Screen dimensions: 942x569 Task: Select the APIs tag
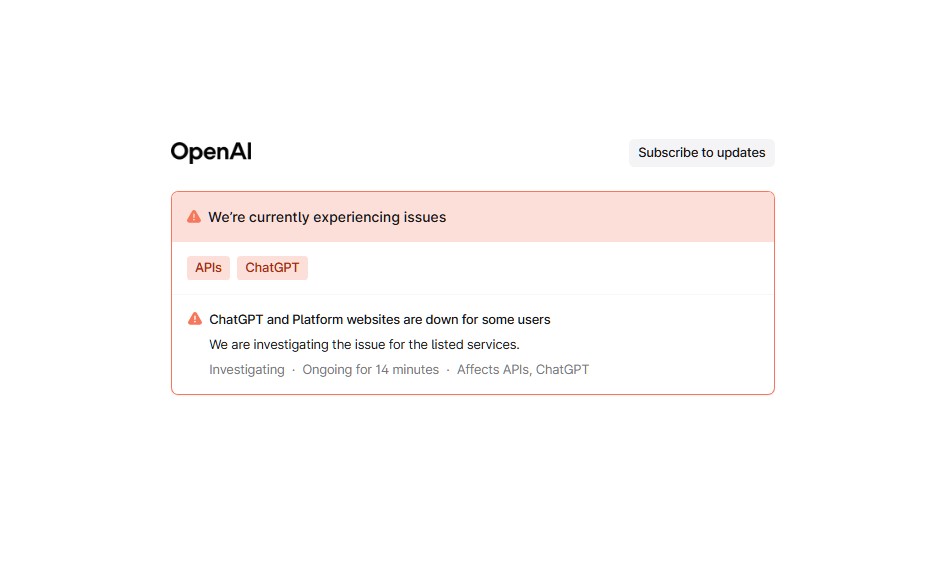click(x=208, y=267)
